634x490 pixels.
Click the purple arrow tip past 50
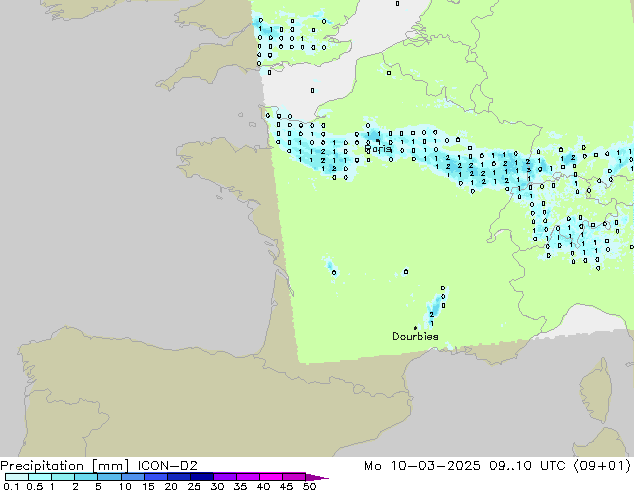point(317,477)
